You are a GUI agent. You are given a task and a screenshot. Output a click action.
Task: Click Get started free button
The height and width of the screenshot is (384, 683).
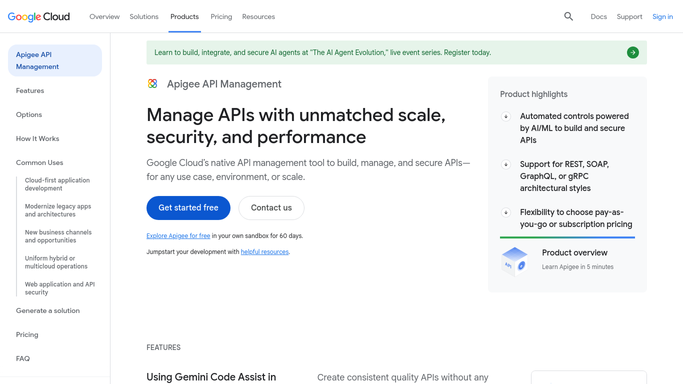(x=188, y=208)
